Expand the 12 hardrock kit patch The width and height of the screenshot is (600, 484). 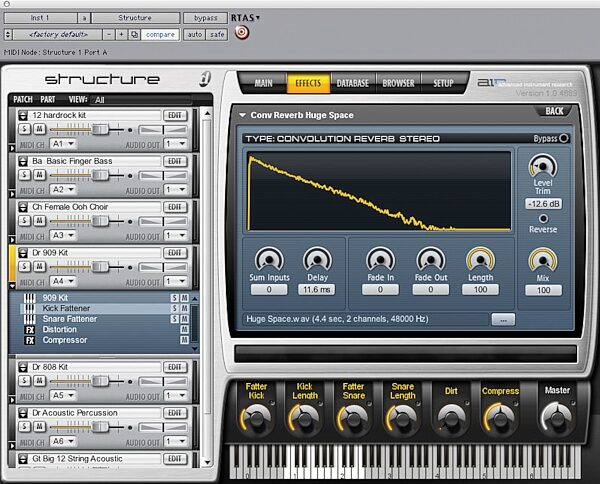pos(13,148)
